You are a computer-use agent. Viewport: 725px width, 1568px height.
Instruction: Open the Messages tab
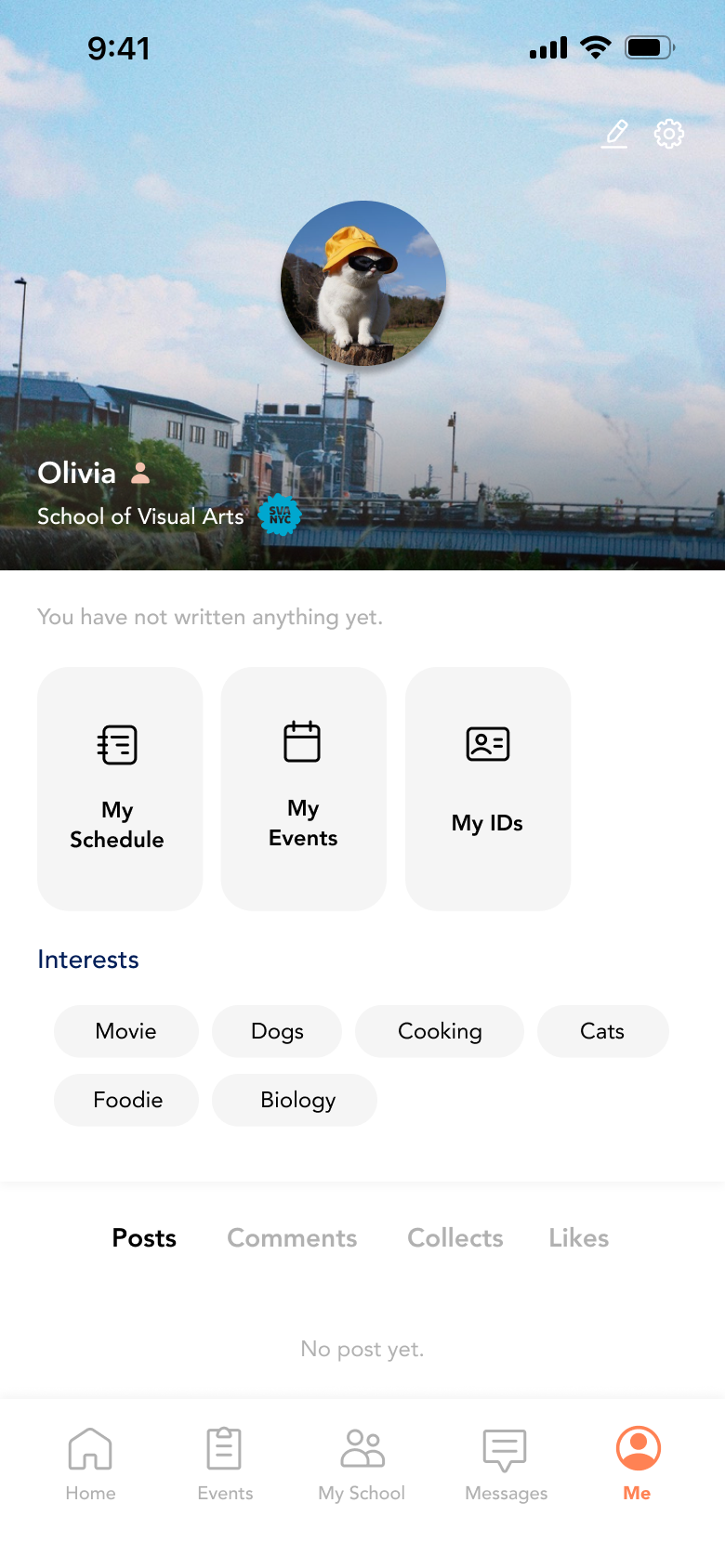pyautogui.click(x=506, y=1463)
